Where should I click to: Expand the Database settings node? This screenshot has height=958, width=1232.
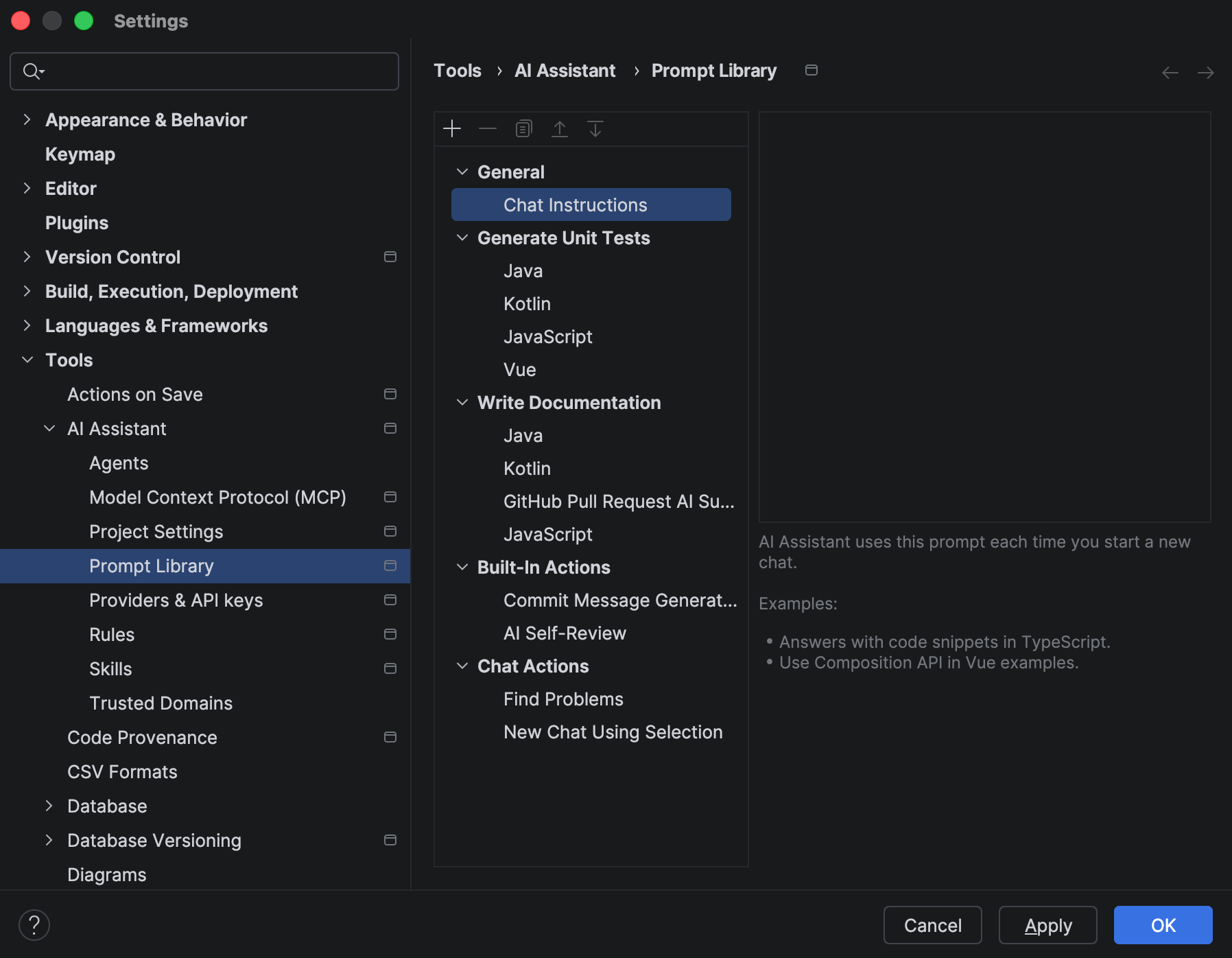pos(49,806)
